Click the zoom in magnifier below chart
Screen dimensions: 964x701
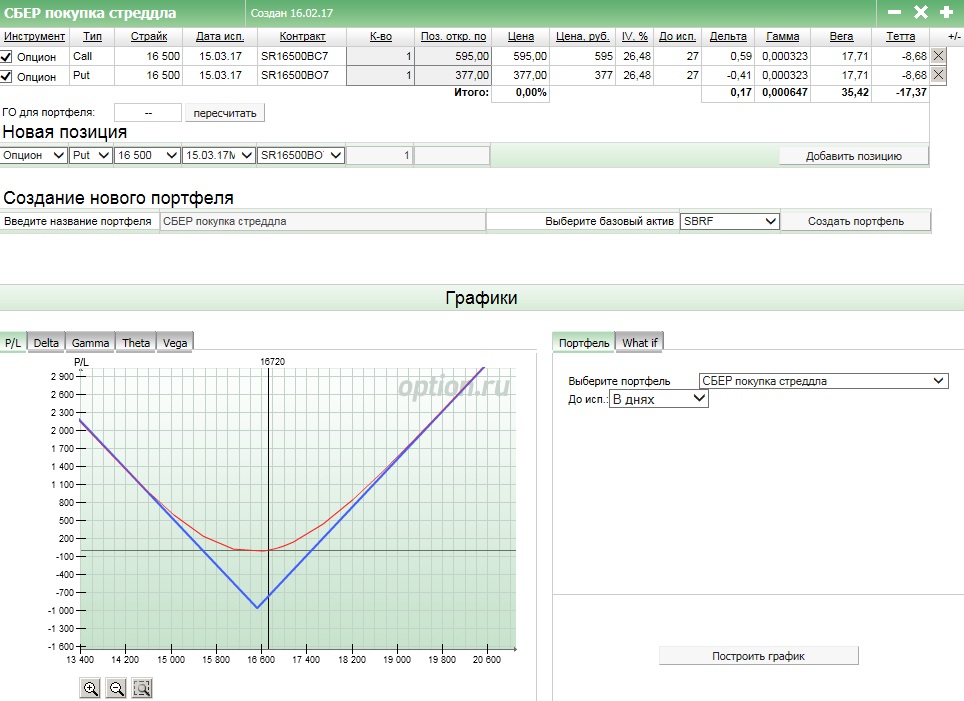coord(91,688)
